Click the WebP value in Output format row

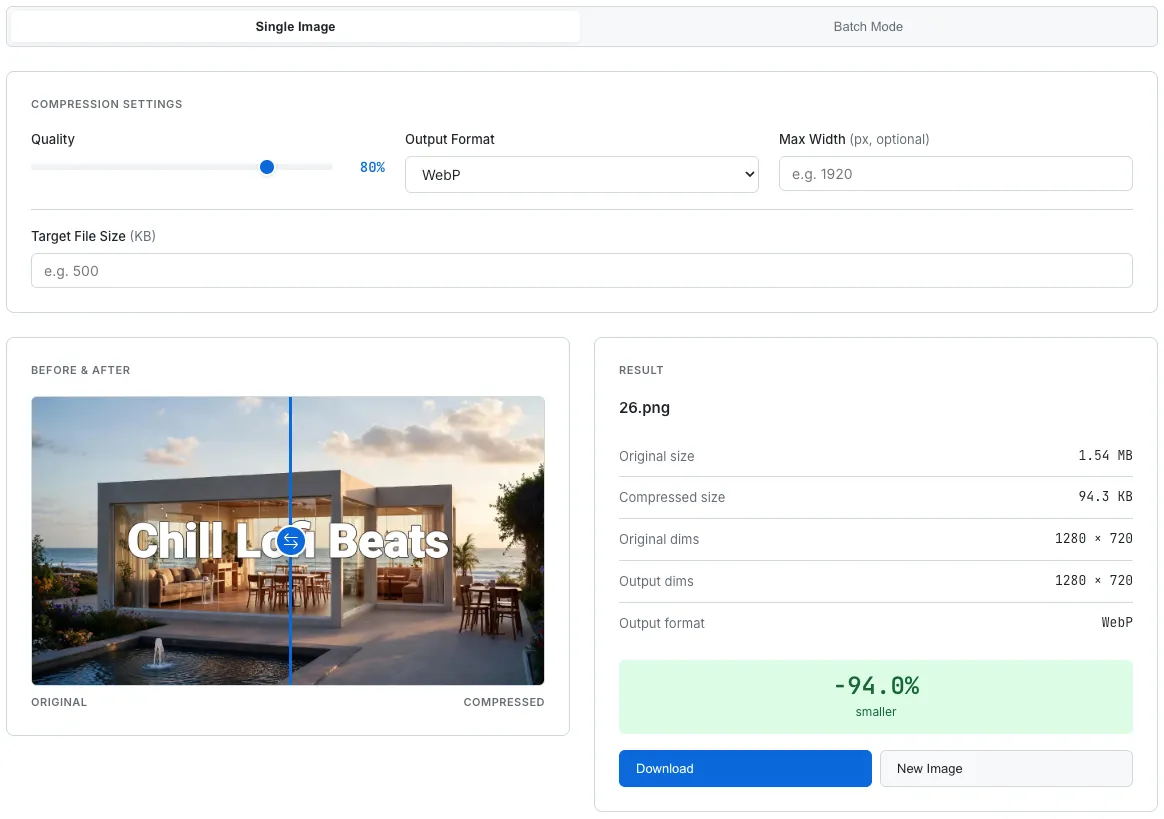(1116, 622)
